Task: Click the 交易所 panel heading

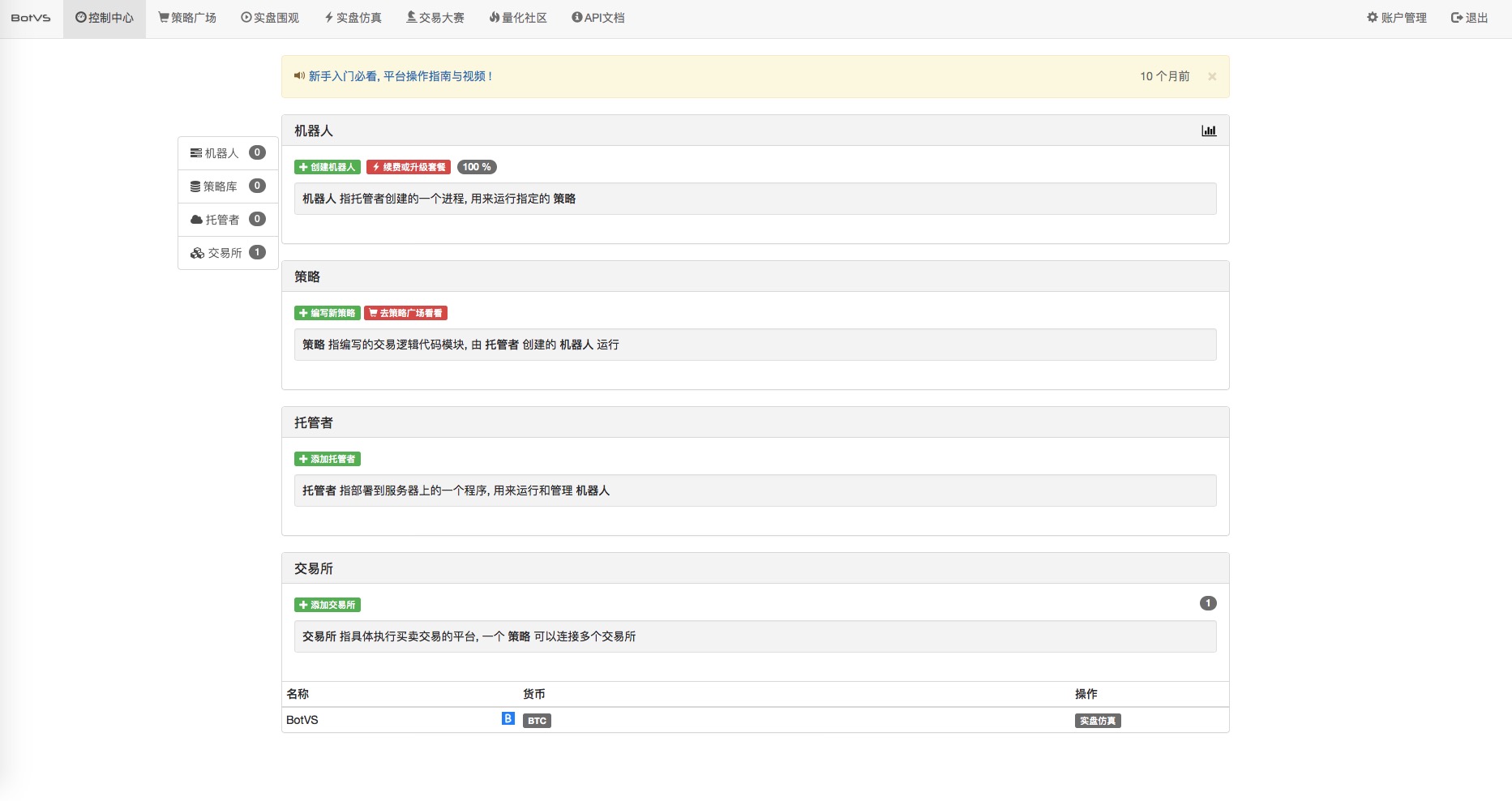Action: point(314,568)
